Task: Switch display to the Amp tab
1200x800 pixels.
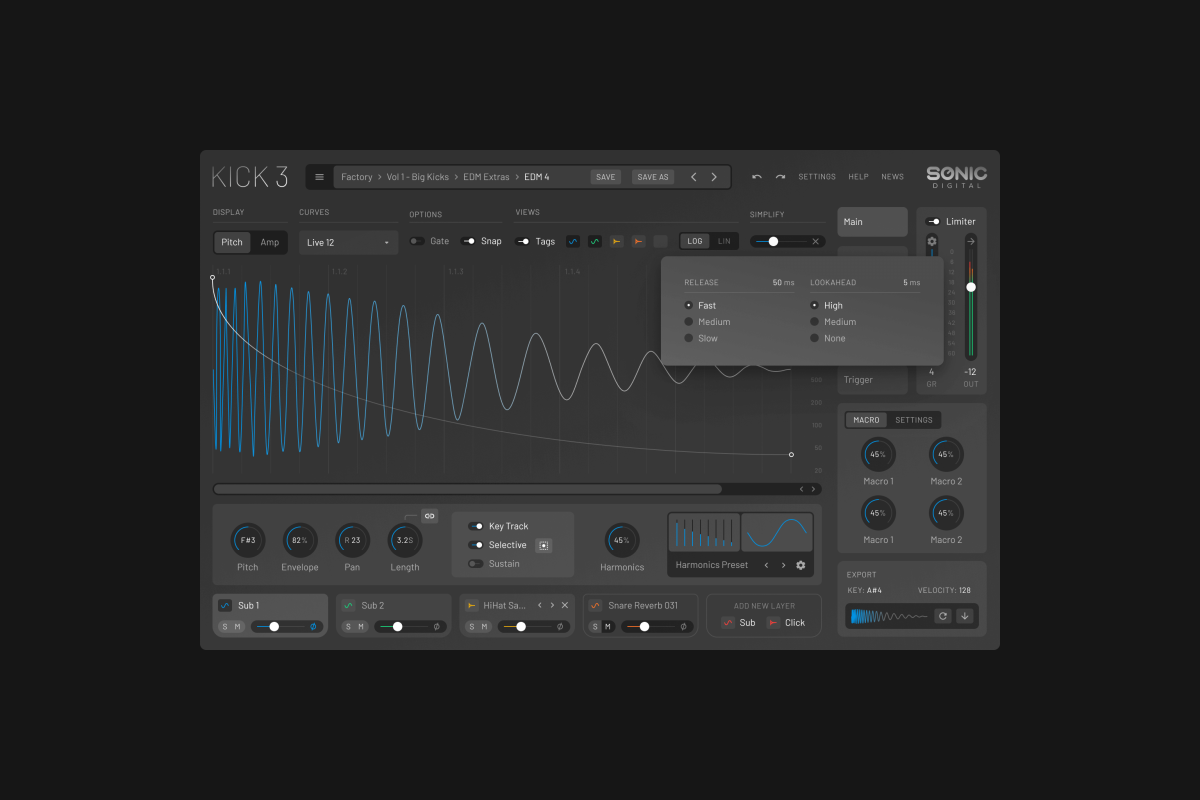Action: (x=269, y=242)
